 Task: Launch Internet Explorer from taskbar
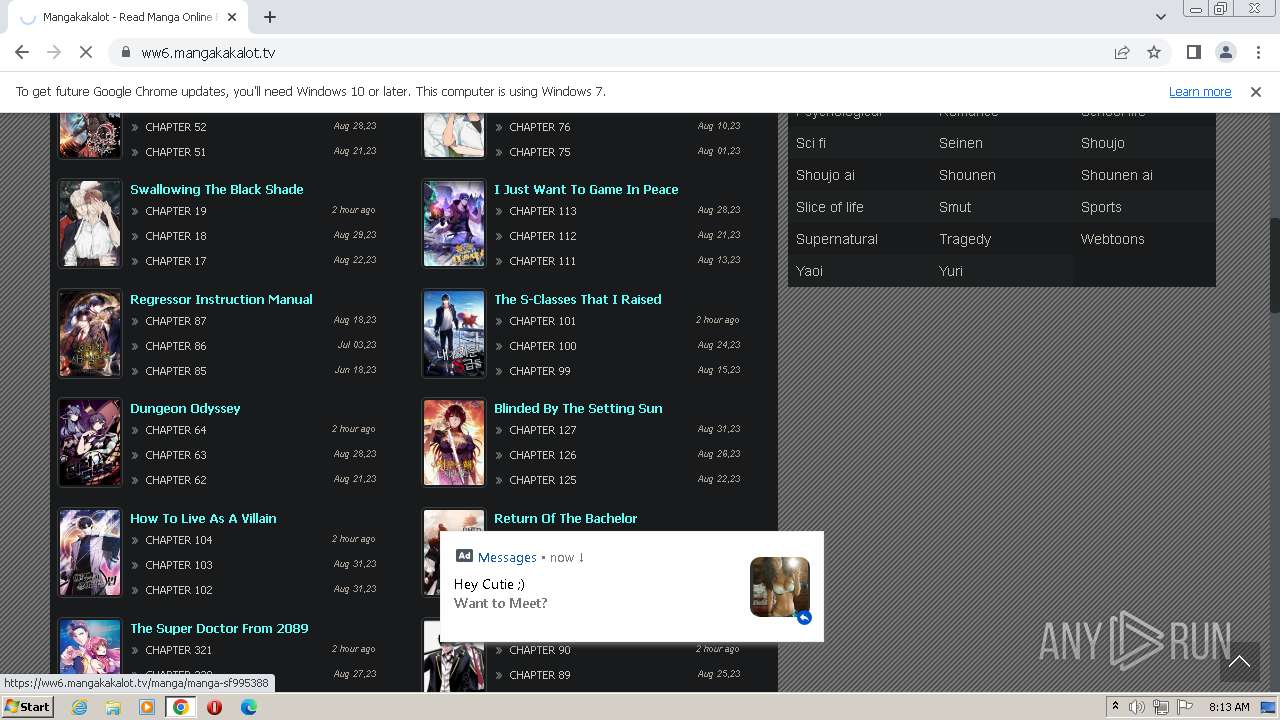click(79, 707)
